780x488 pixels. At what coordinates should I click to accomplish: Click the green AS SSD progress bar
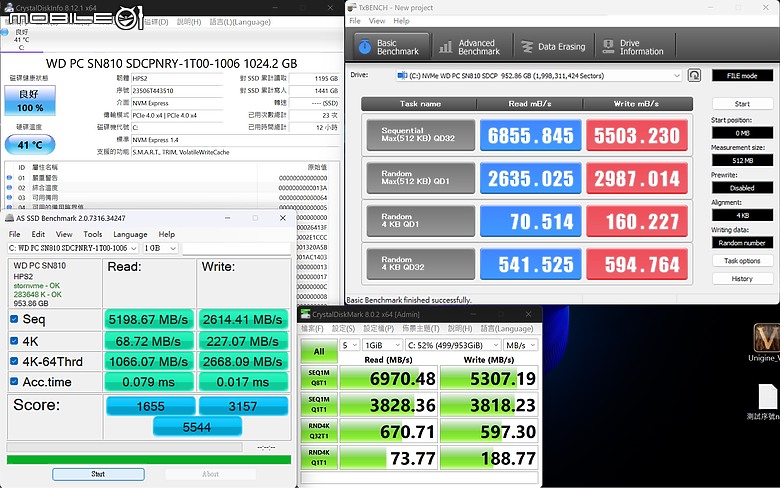[149, 460]
